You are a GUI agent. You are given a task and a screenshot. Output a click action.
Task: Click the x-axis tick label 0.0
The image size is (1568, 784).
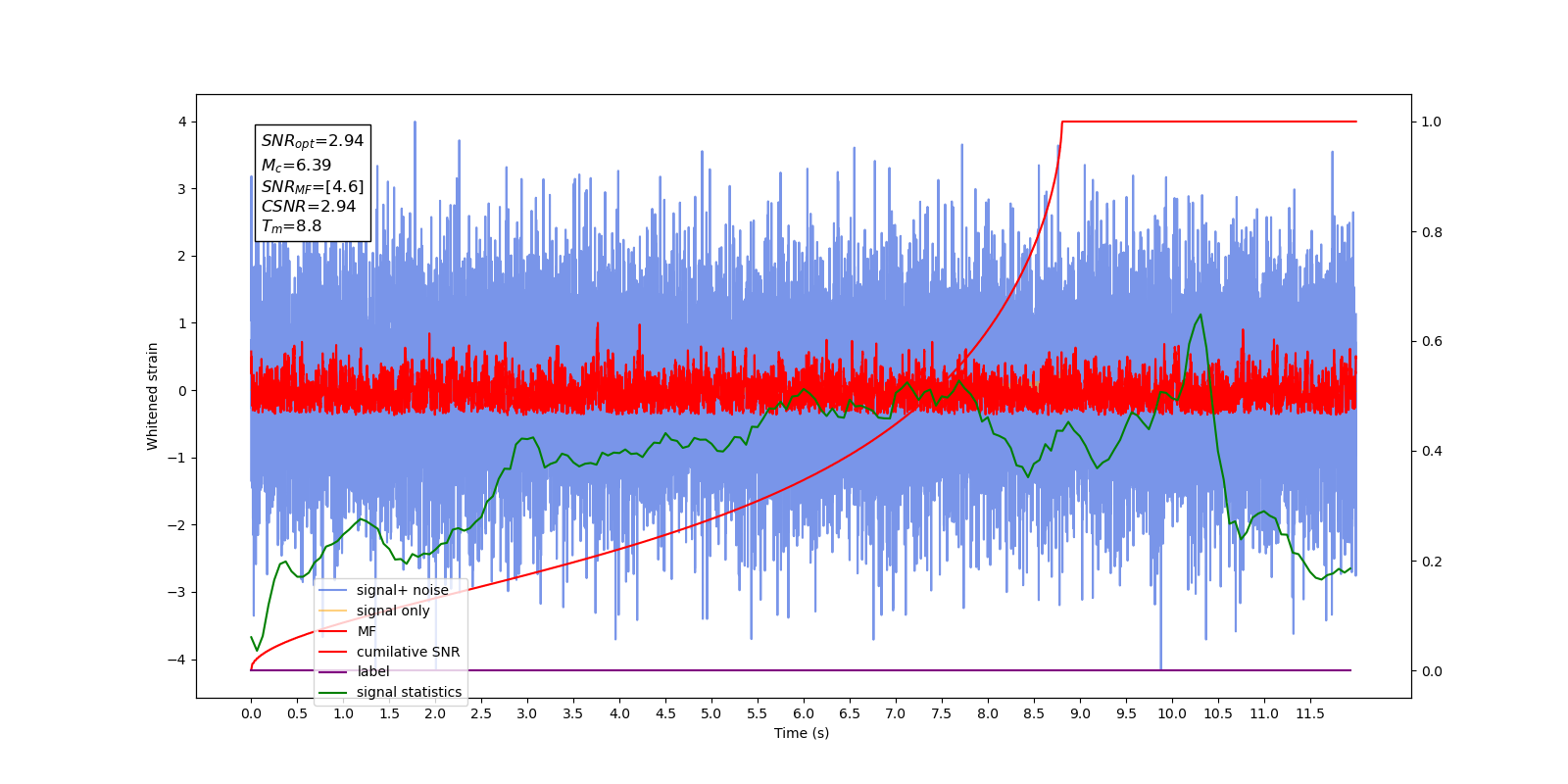click(251, 713)
